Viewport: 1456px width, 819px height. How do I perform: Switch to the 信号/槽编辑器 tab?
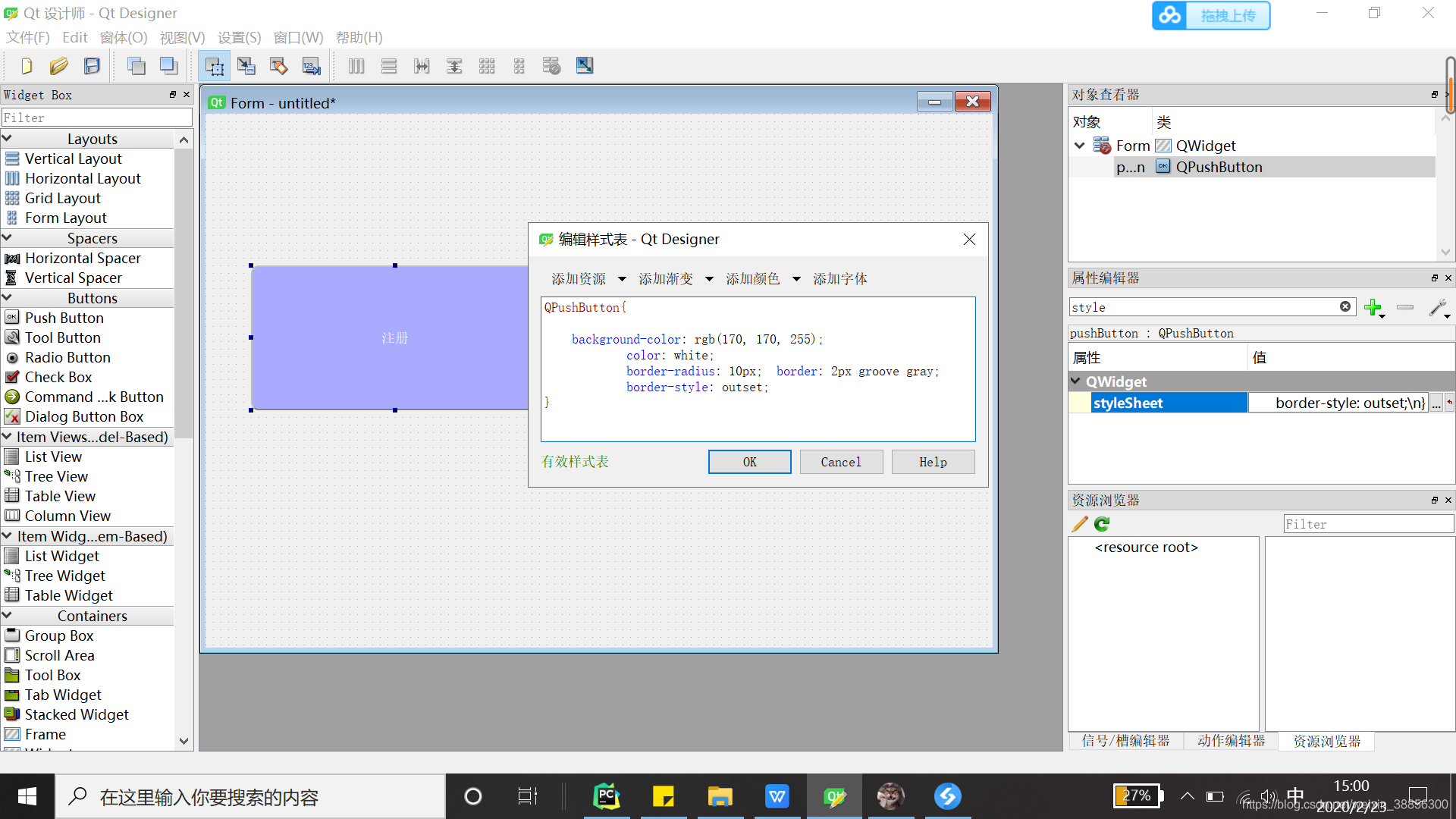point(1125,741)
